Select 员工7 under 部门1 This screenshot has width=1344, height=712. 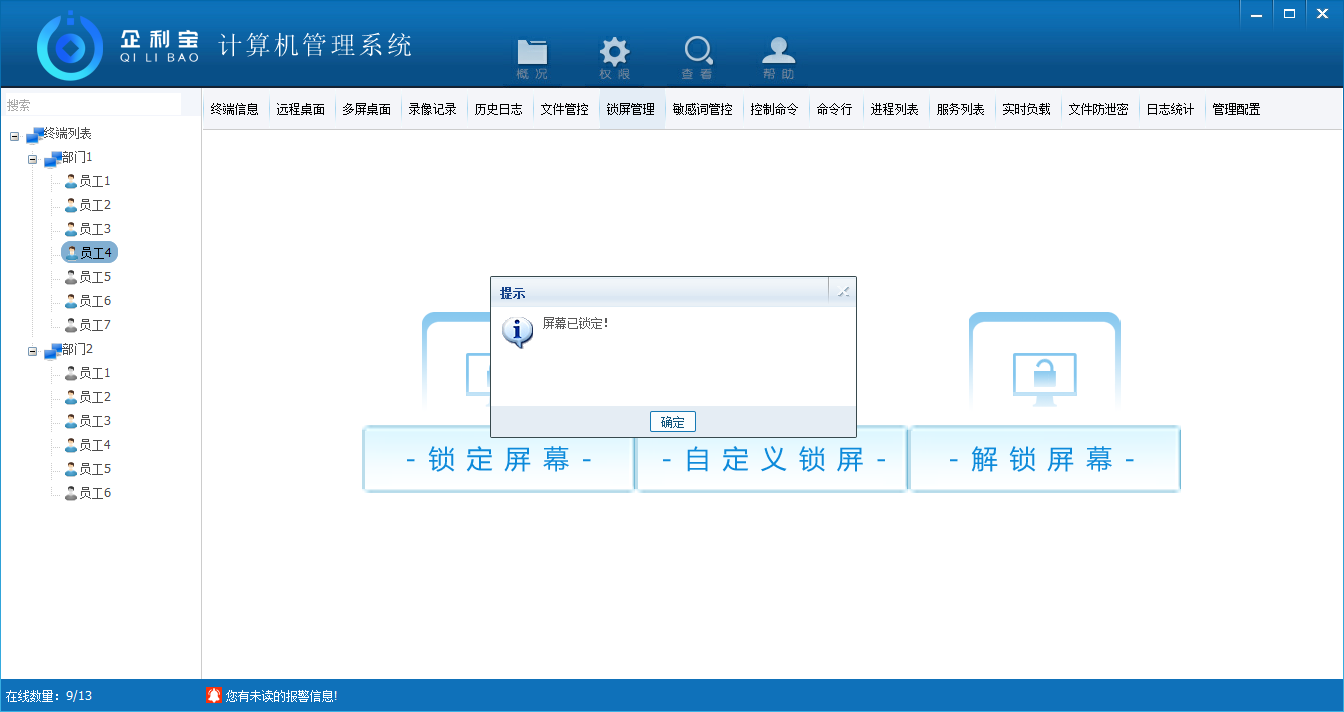pos(94,325)
